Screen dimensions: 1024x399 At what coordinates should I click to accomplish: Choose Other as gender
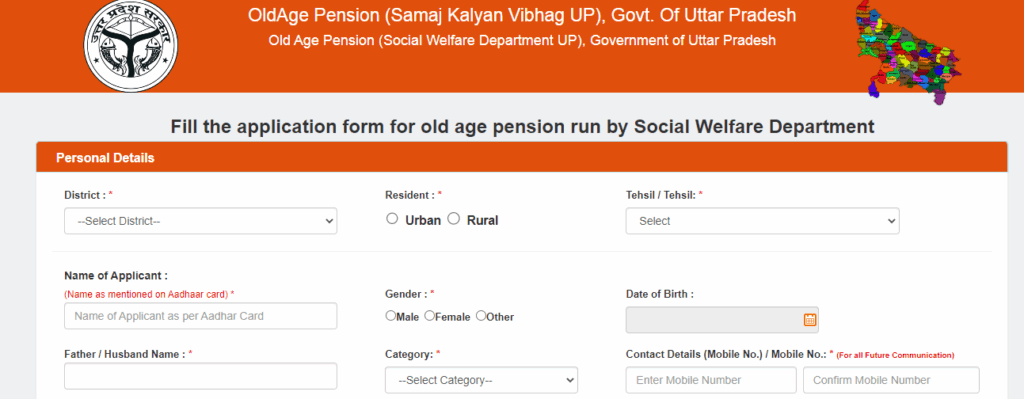pos(481,315)
